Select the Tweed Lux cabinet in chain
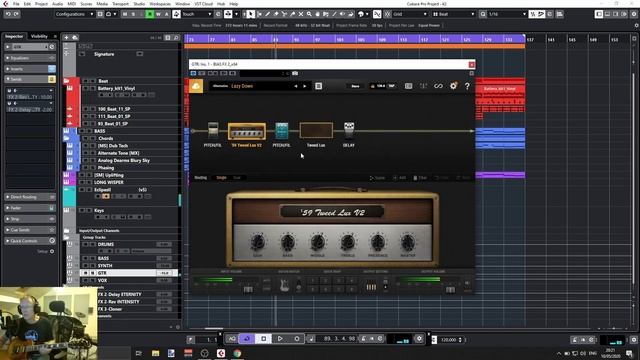Screen dimensions: 640x360 pos(316,131)
